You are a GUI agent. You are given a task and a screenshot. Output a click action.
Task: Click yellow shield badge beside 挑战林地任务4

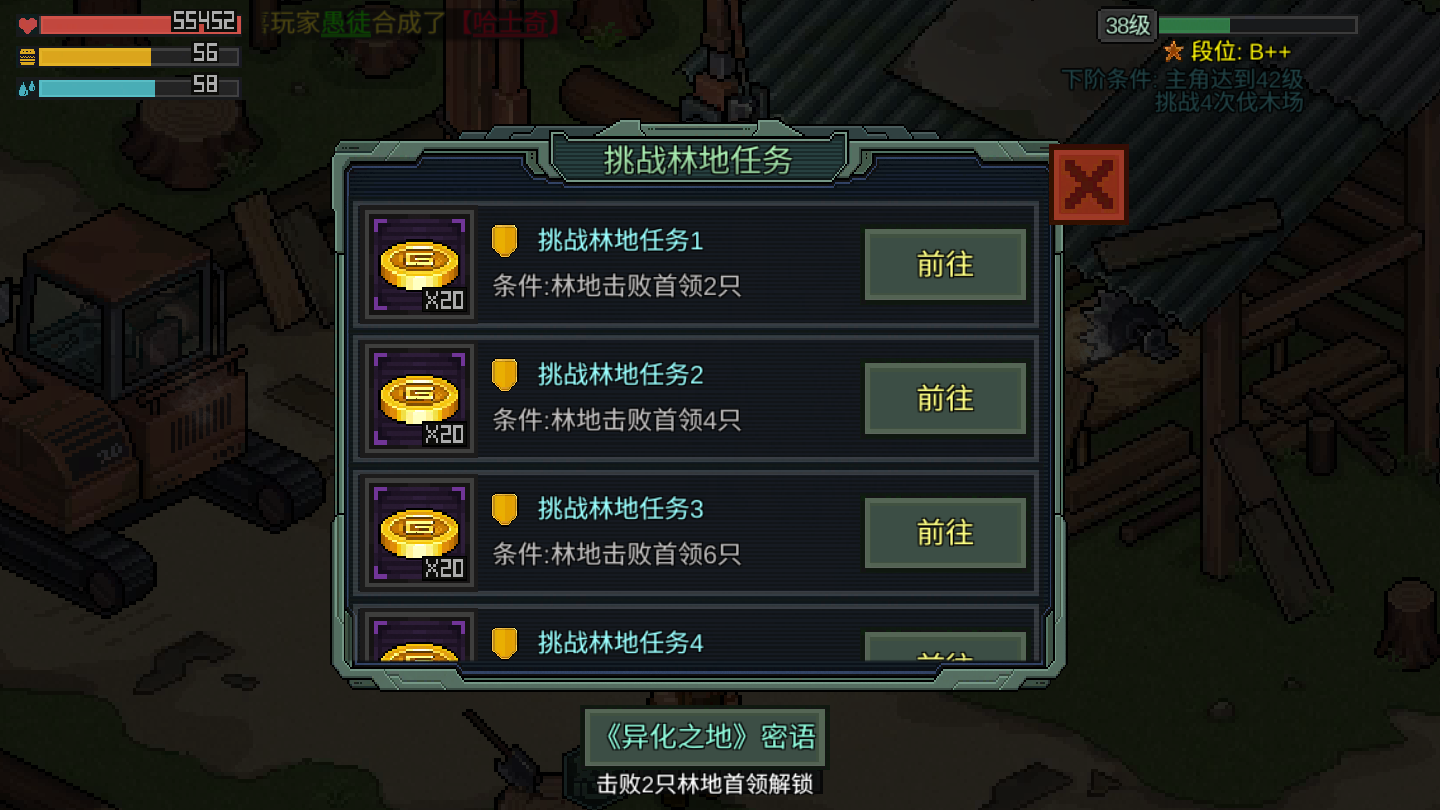(x=505, y=643)
